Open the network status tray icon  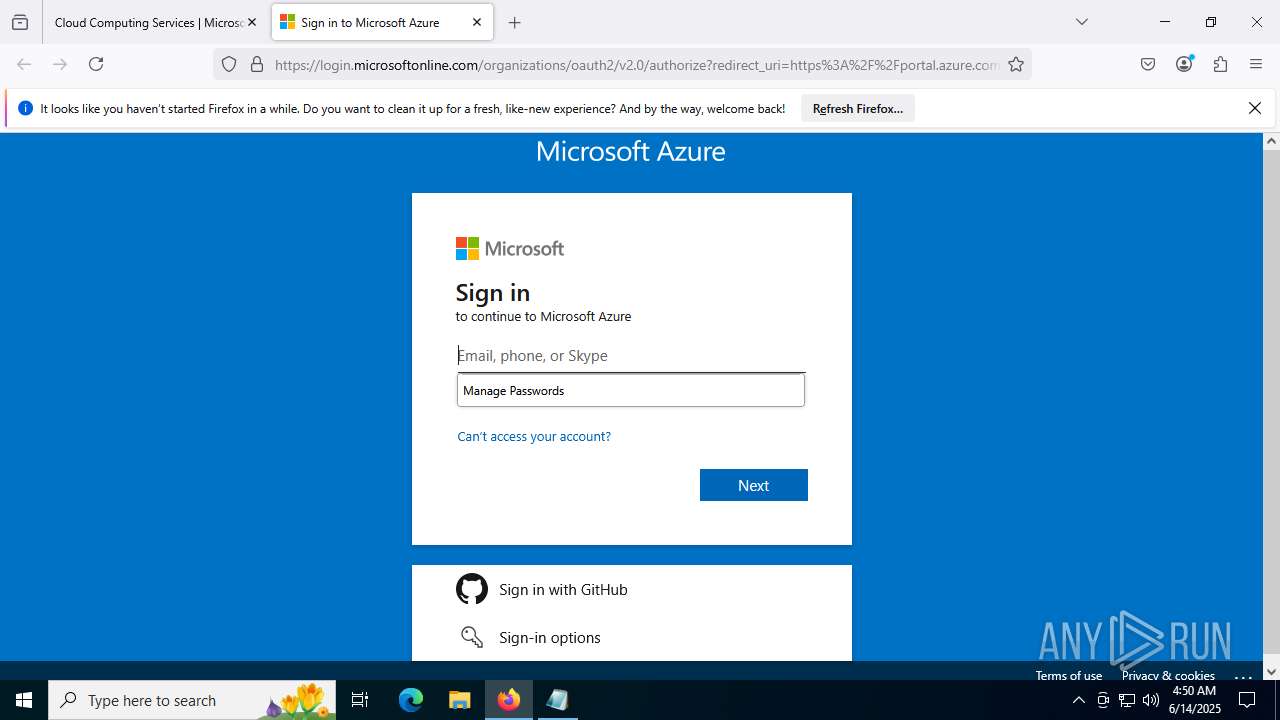[1127, 700]
